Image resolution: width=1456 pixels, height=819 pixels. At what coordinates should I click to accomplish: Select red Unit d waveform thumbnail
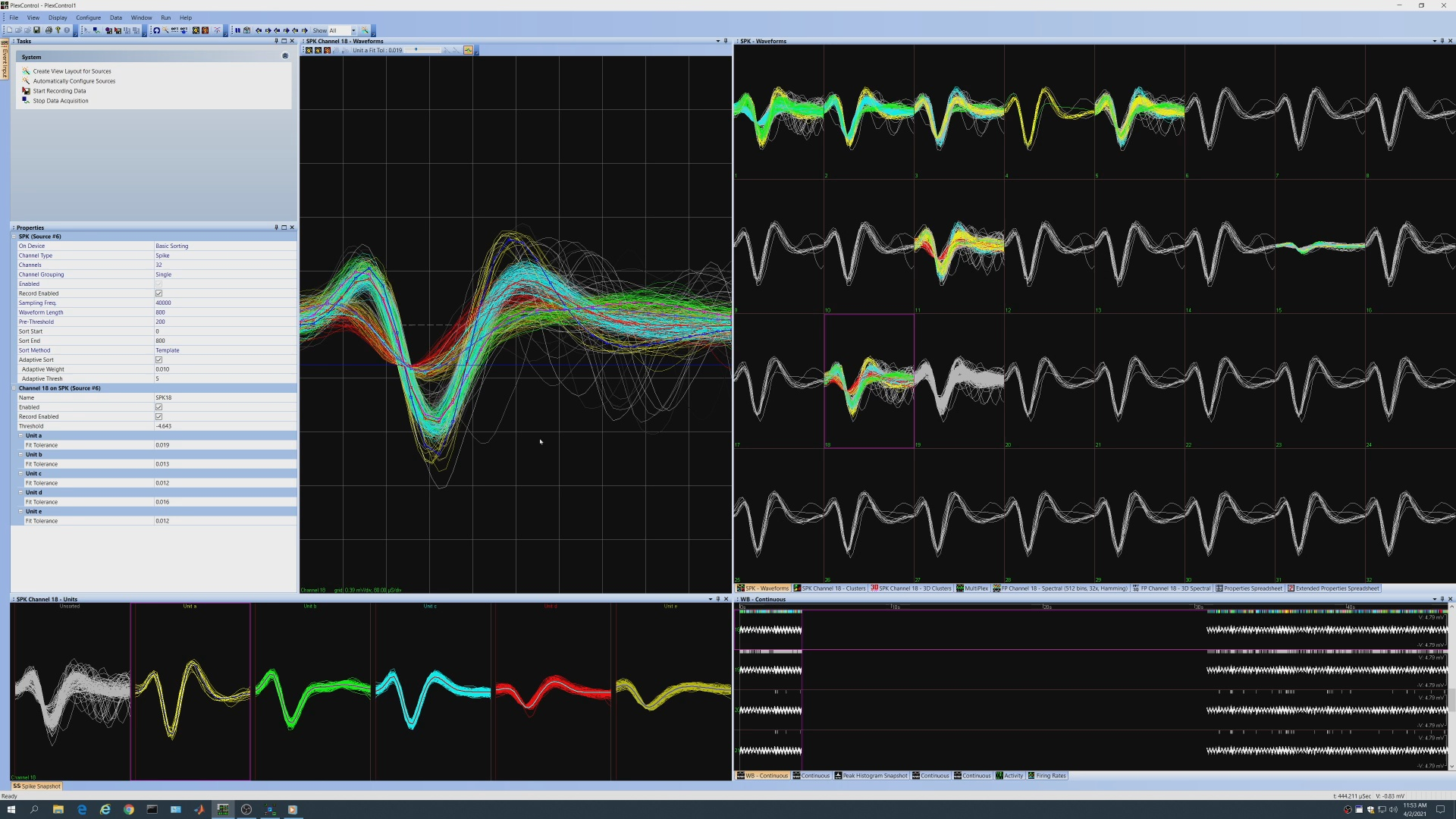552,692
